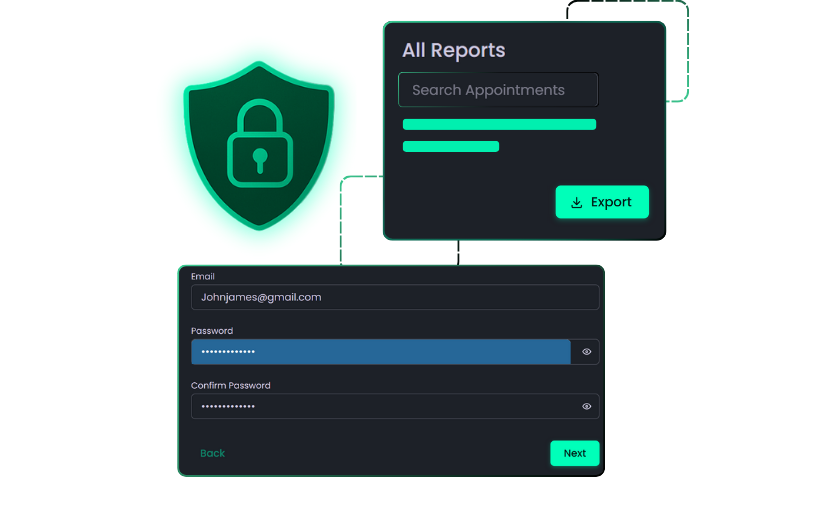Click the Next button
This screenshot has height=511, width=820.
pyautogui.click(x=575, y=453)
